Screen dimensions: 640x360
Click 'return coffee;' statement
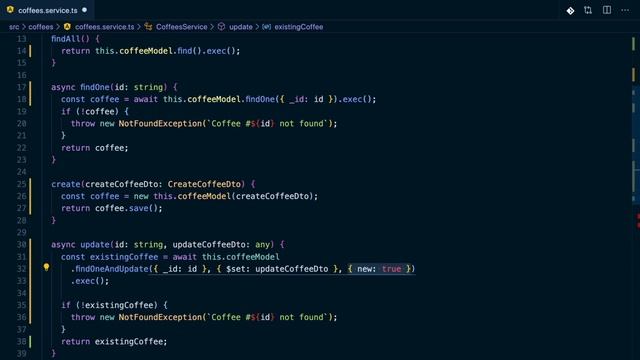click(95, 148)
